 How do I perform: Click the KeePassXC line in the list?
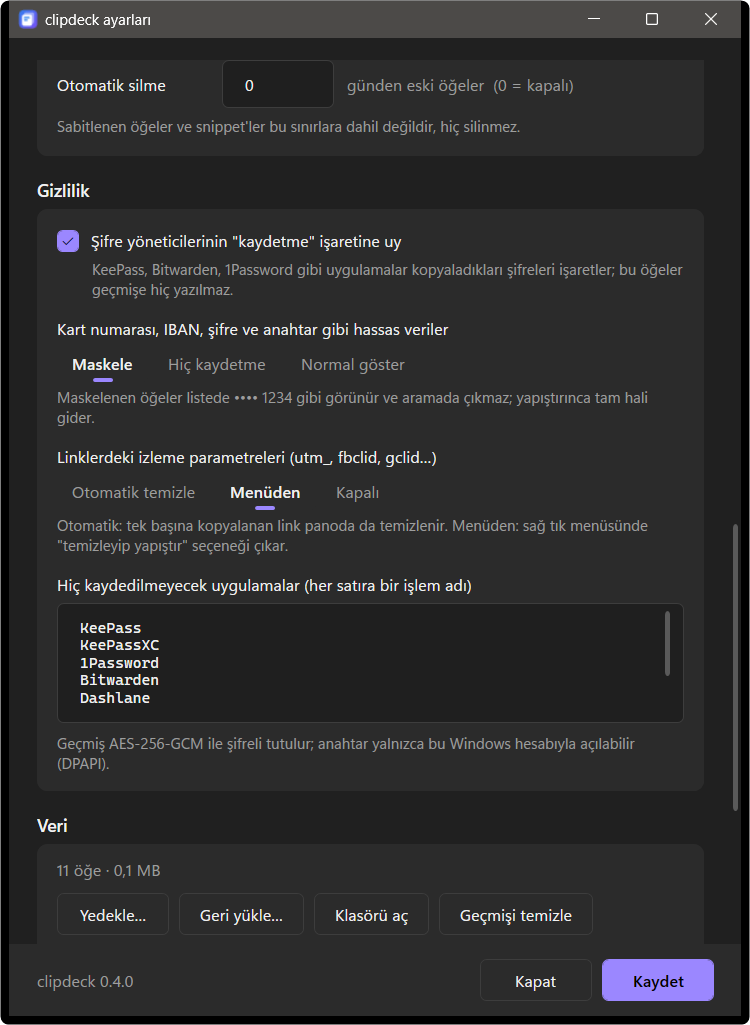tap(120, 645)
